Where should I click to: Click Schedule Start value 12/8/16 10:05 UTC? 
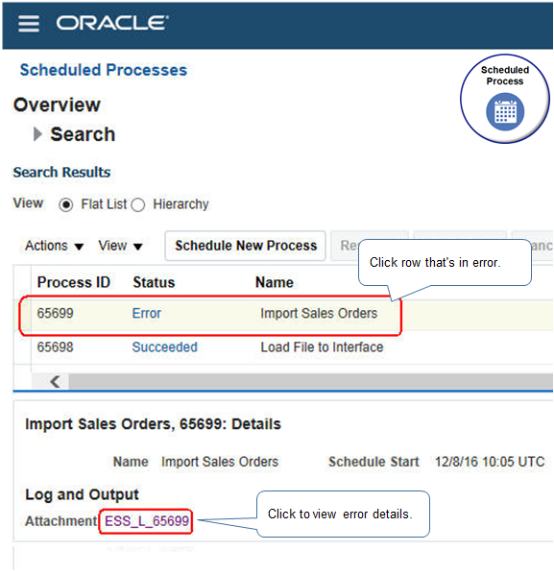coord(490,462)
